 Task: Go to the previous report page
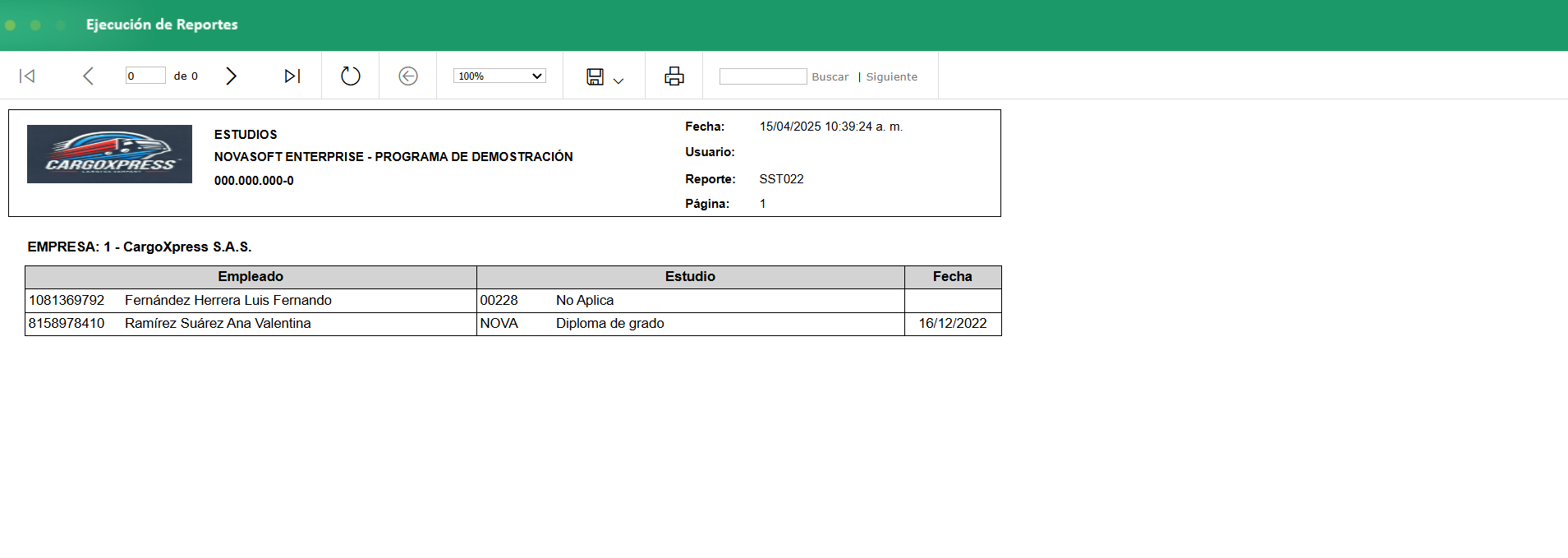point(88,76)
